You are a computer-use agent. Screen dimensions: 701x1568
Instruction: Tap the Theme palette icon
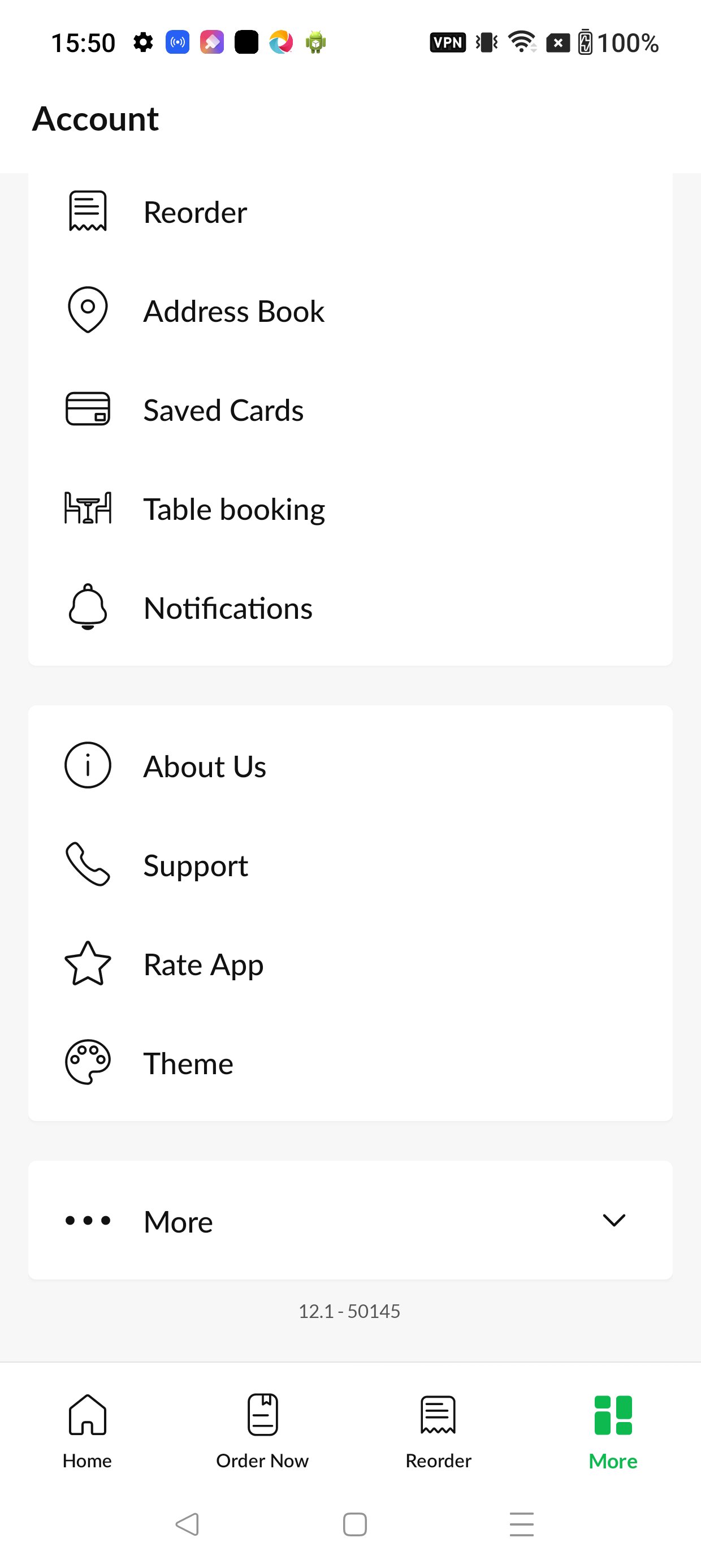88,1062
